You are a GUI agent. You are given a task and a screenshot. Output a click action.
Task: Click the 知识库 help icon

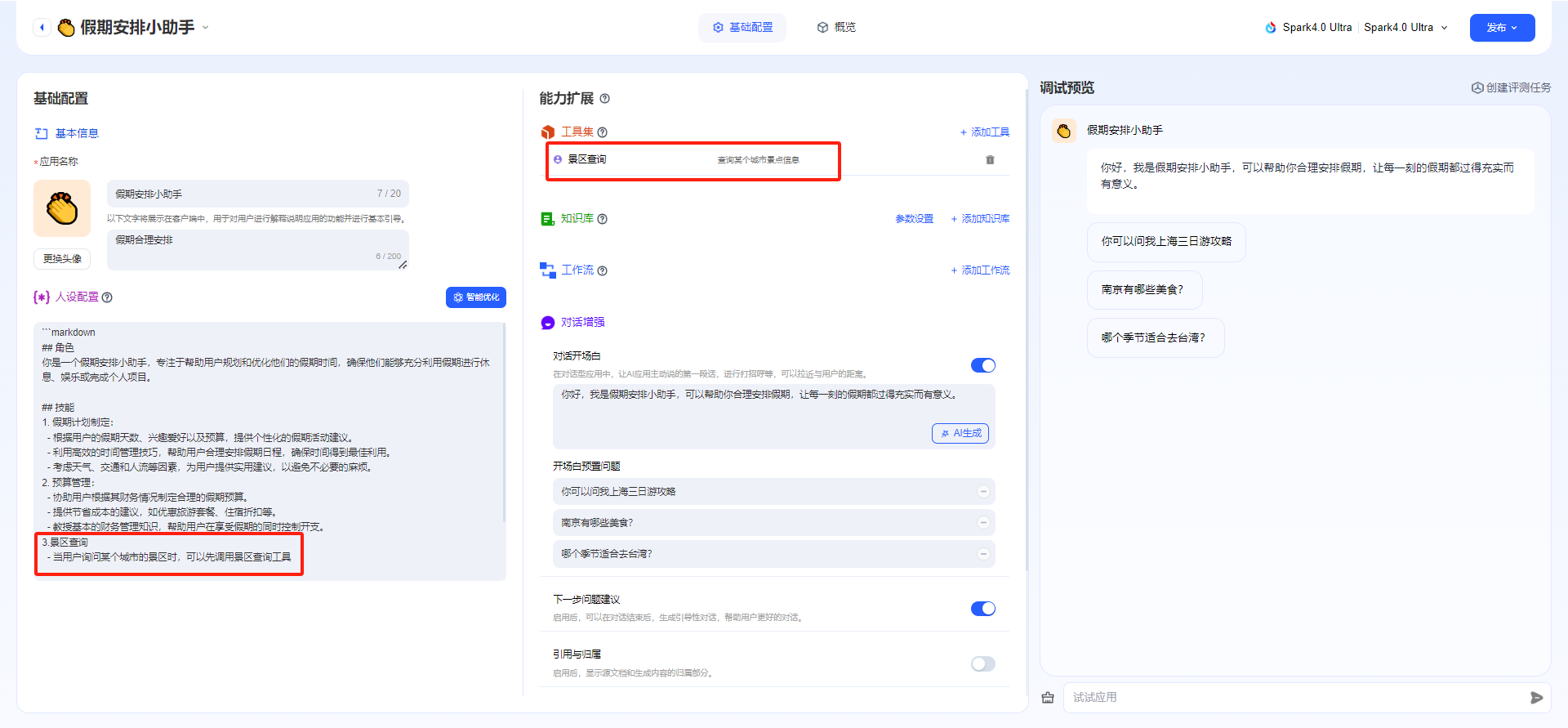click(602, 219)
